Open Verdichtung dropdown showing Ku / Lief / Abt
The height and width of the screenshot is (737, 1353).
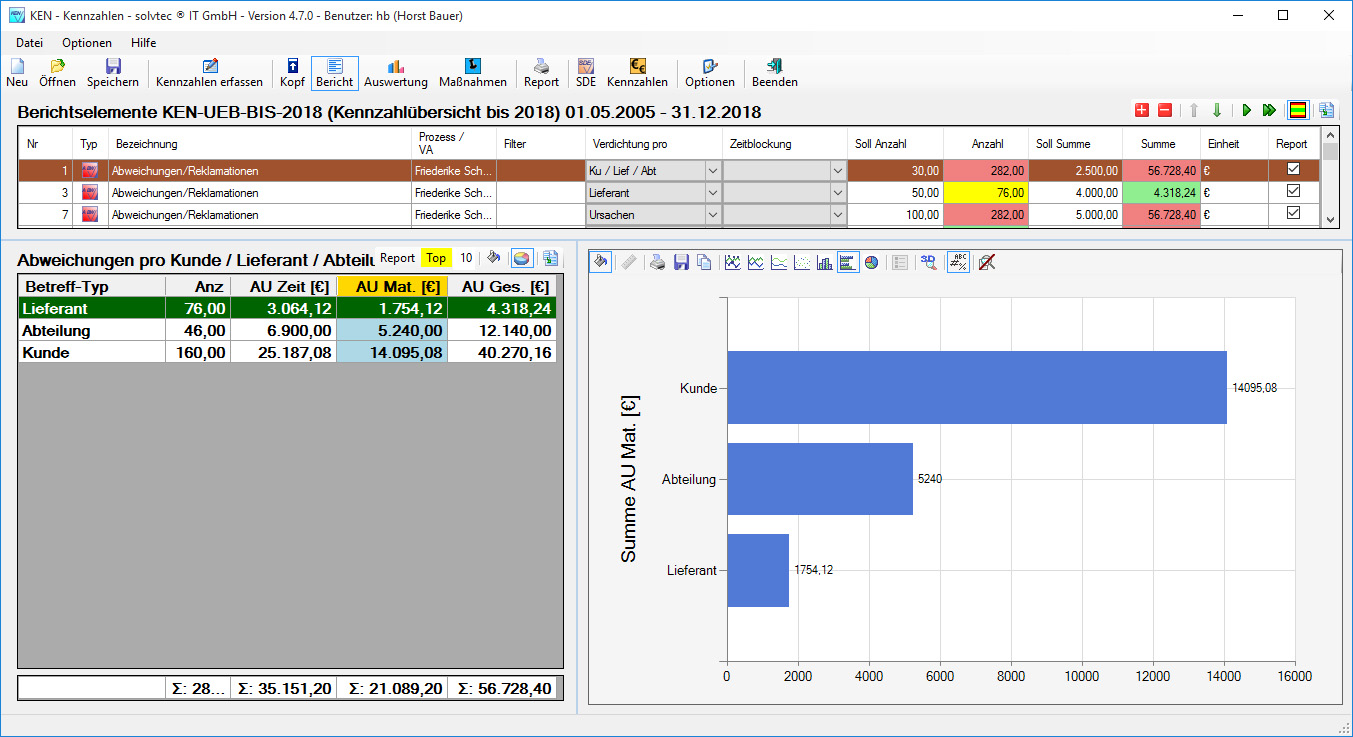712,171
